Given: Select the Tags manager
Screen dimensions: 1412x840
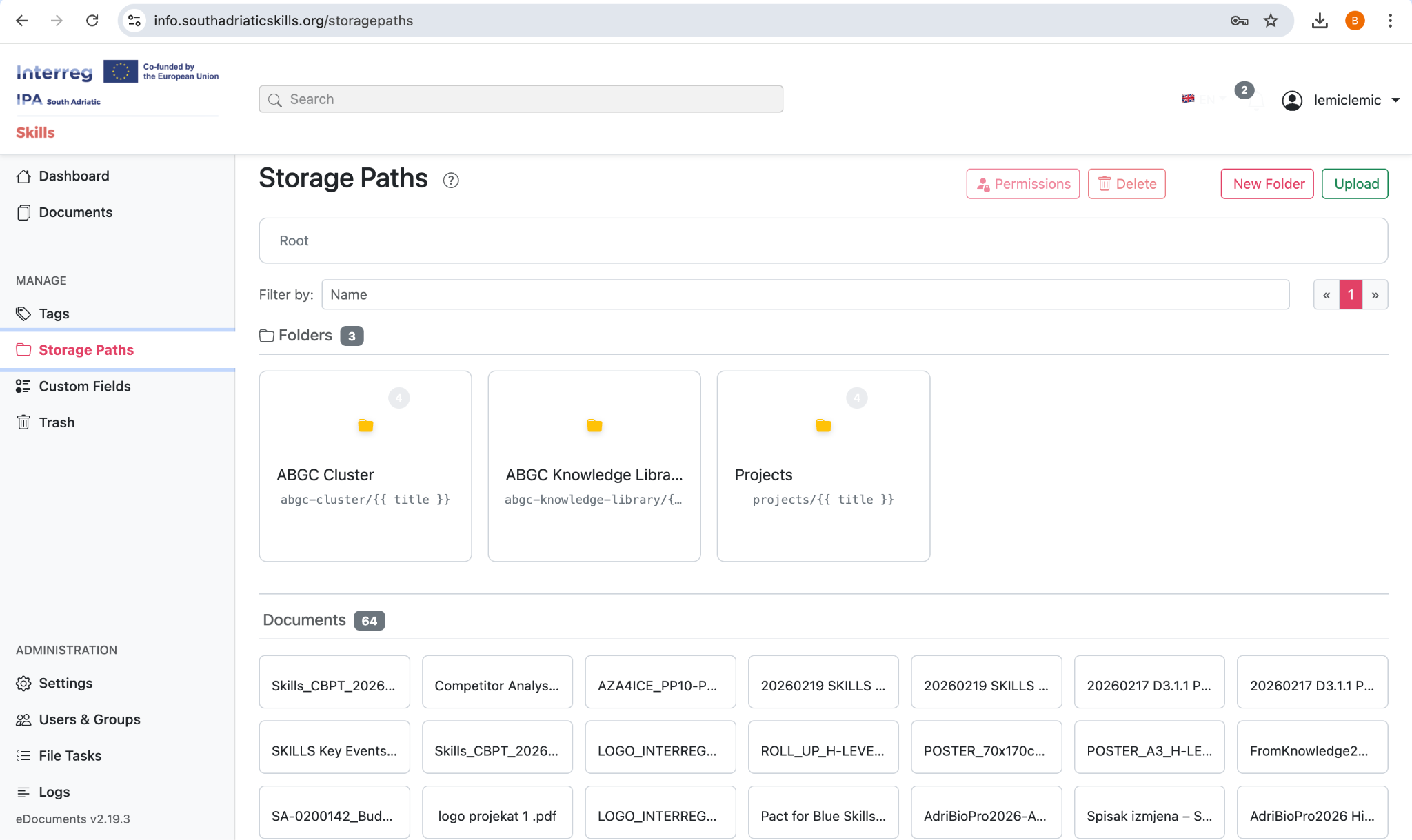Looking at the screenshot, I should coord(53,314).
